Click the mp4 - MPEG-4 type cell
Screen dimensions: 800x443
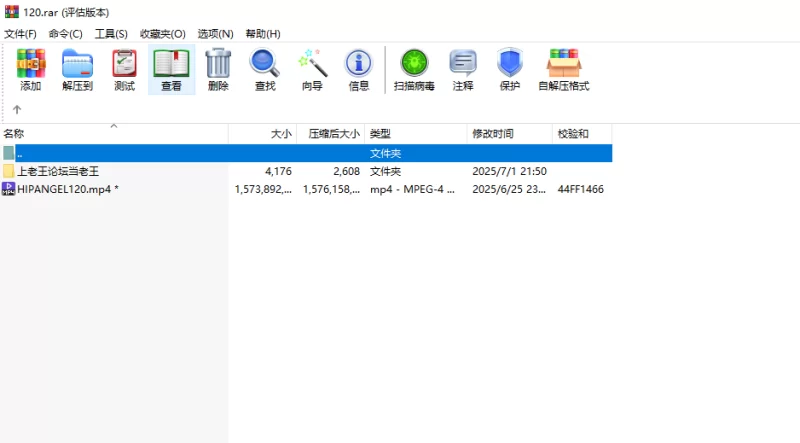coord(412,189)
